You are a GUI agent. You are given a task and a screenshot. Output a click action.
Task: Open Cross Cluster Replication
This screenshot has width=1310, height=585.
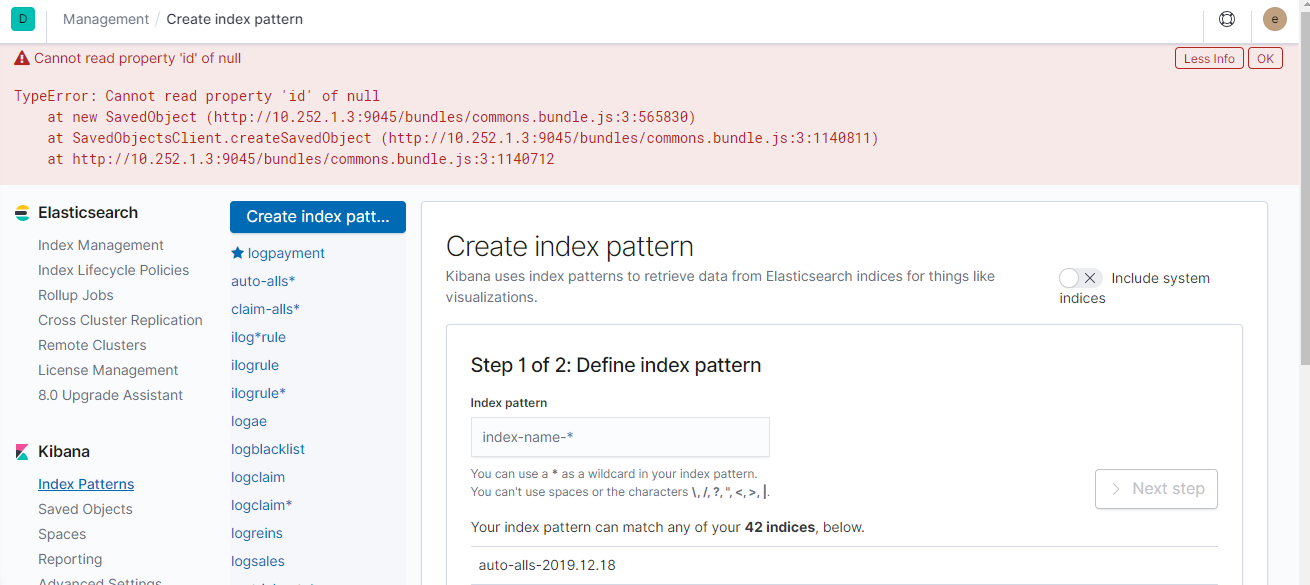coord(120,320)
